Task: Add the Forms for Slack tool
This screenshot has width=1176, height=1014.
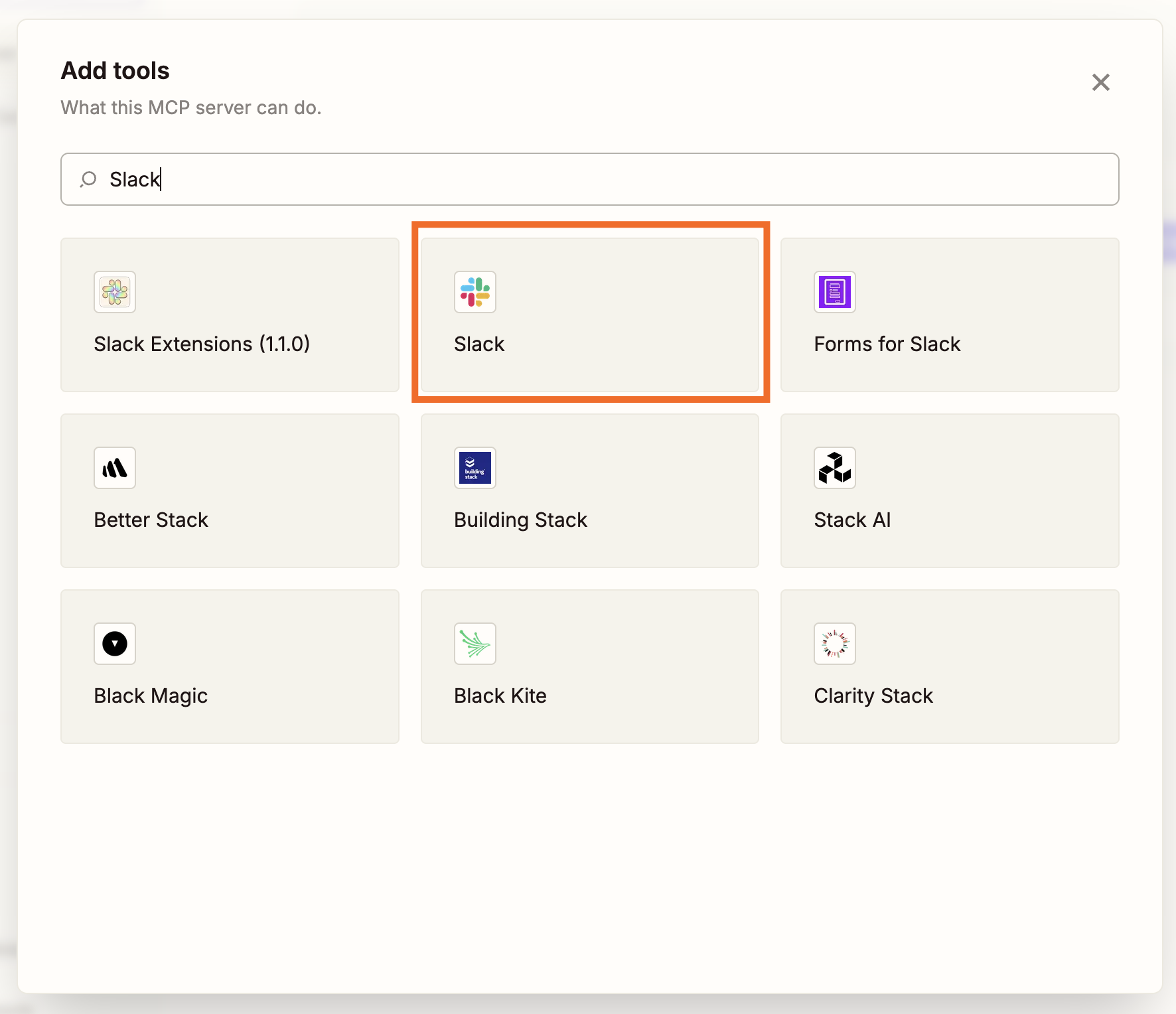Action: [x=950, y=315]
